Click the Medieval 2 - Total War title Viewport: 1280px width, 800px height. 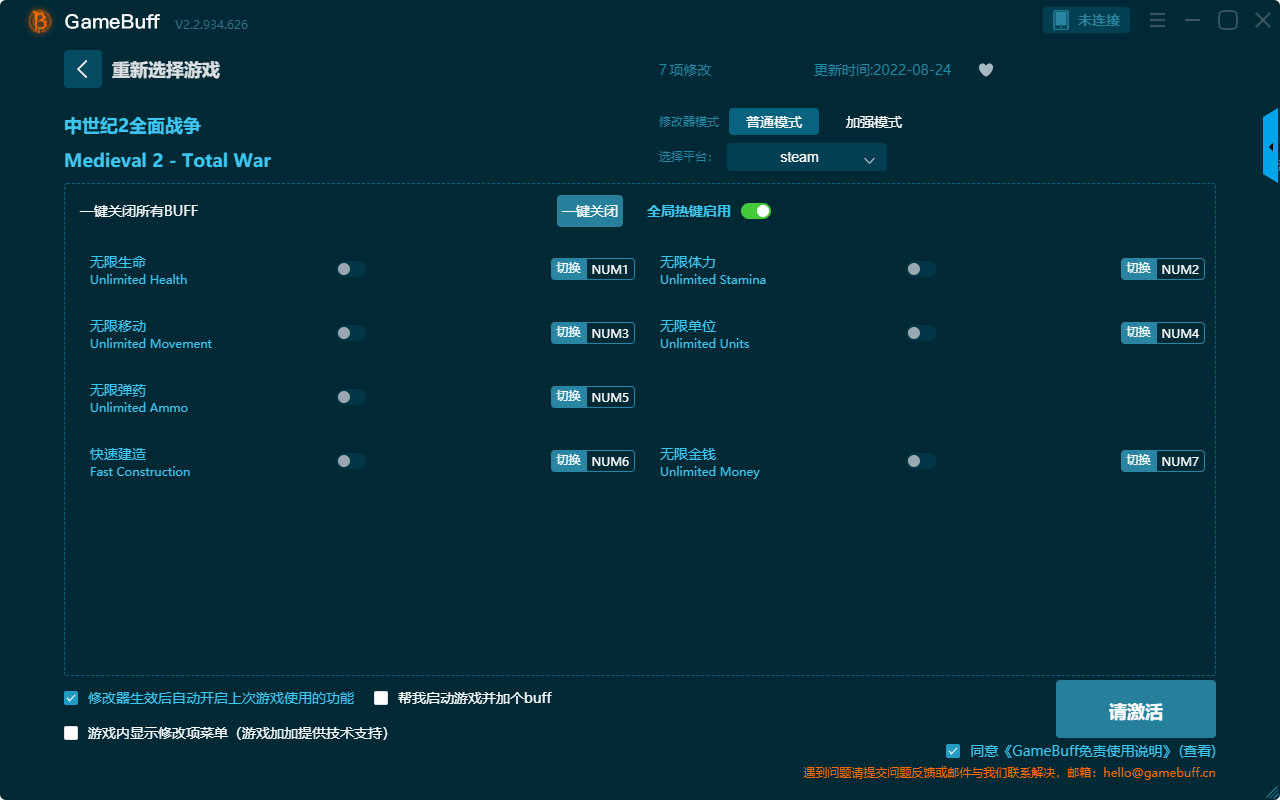168,160
